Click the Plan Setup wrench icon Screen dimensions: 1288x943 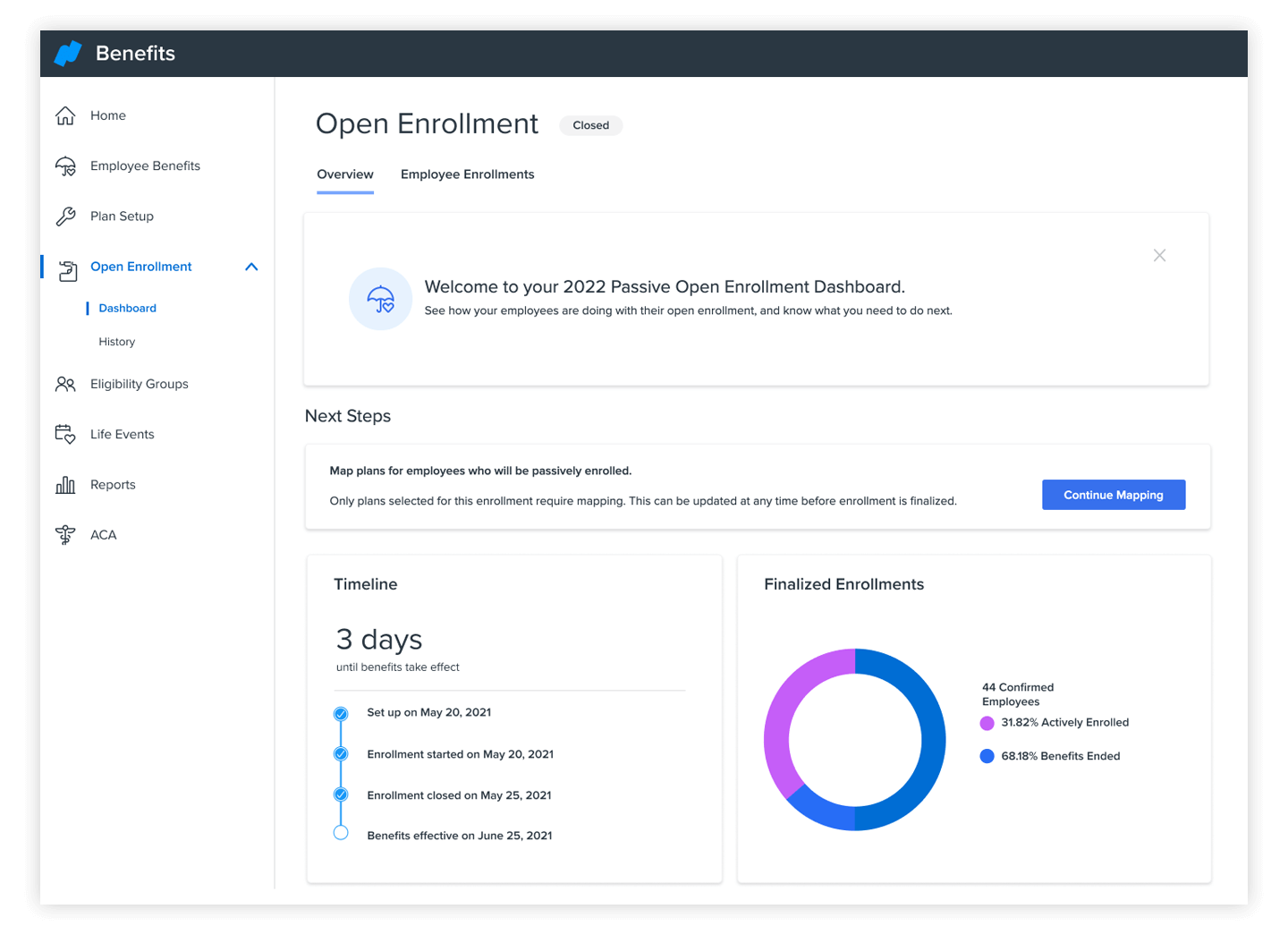(65, 217)
